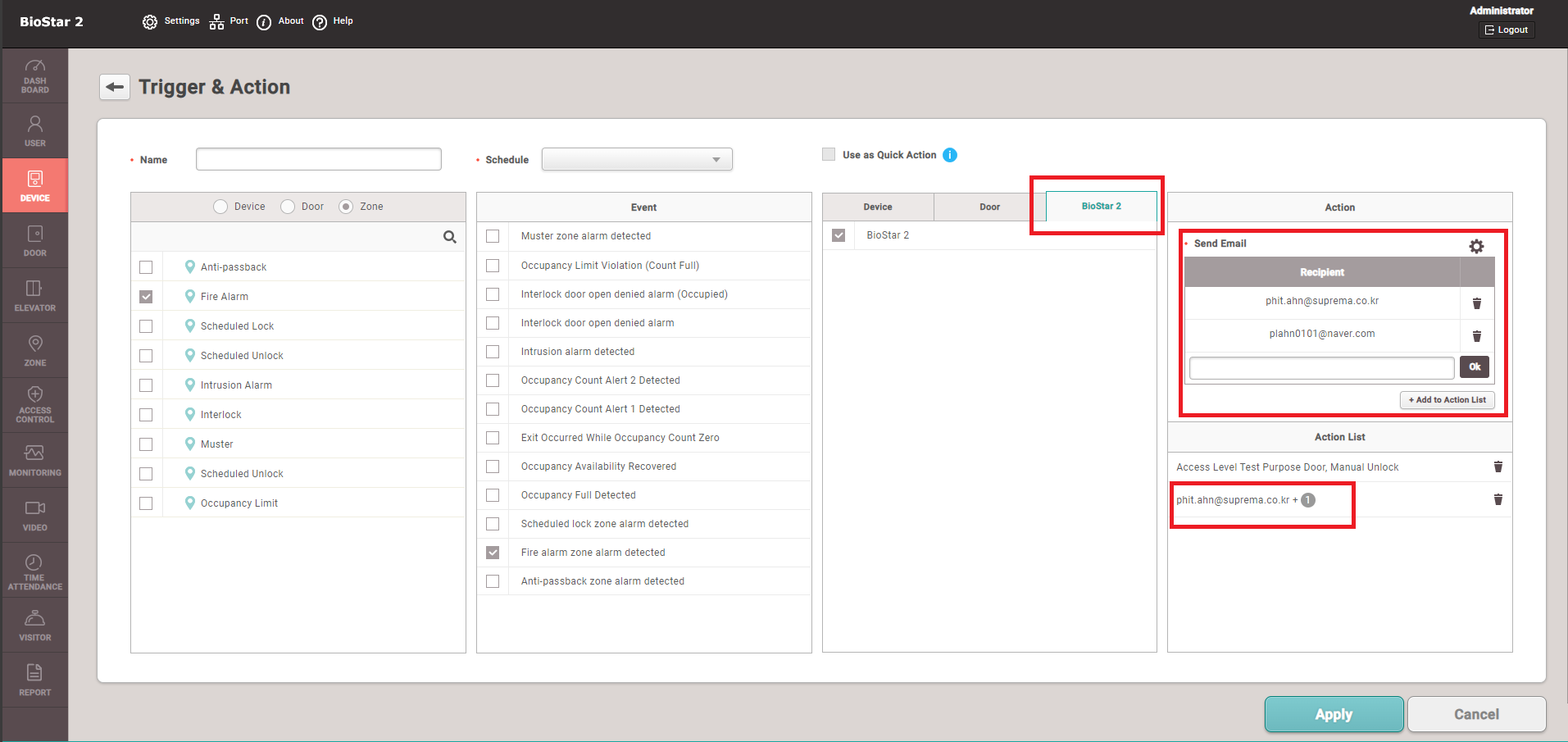Open the Door sidebar section
Image resolution: width=1568 pixels, height=742 pixels.
[34, 240]
